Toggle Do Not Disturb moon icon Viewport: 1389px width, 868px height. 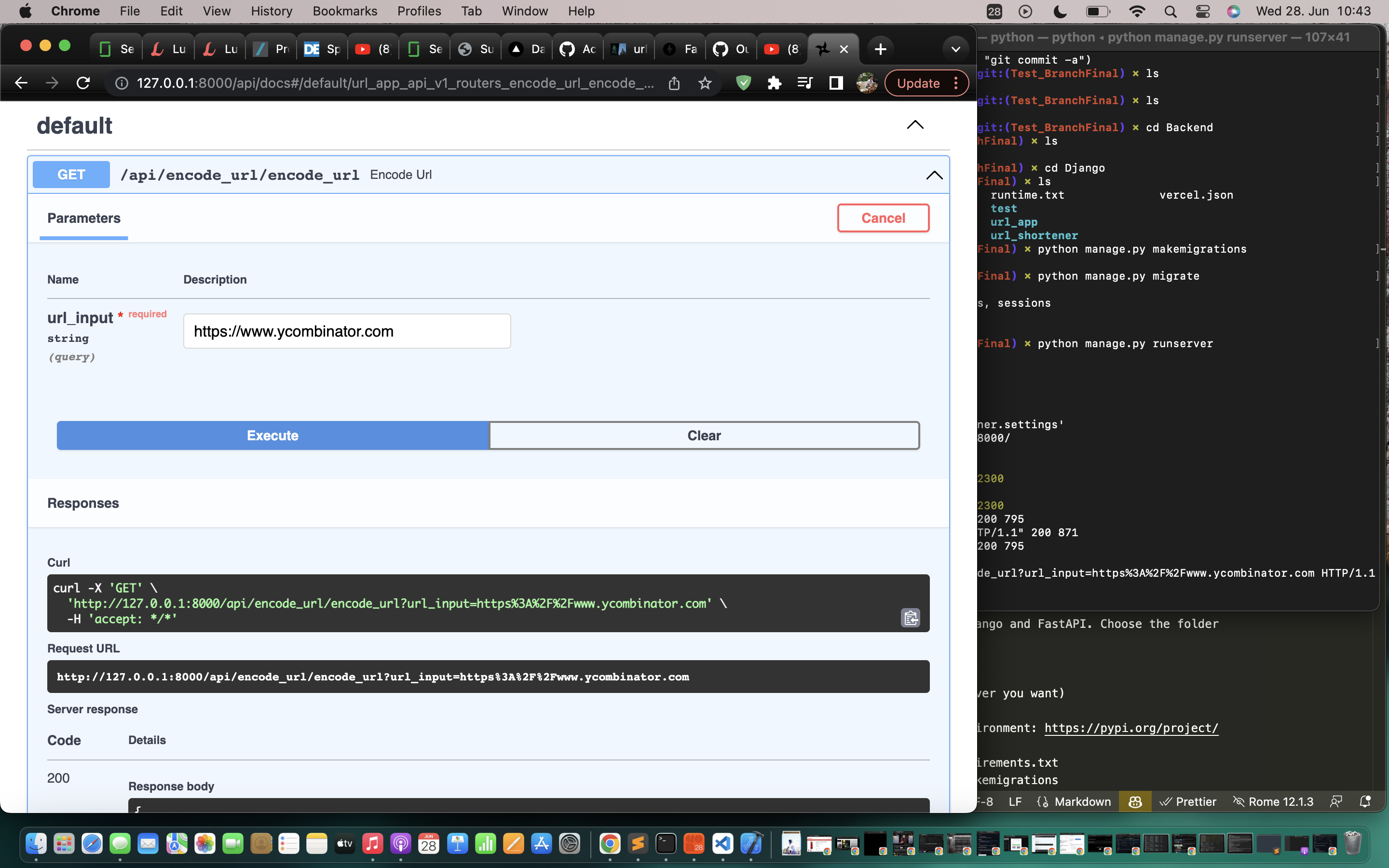(x=1060, y=12)
